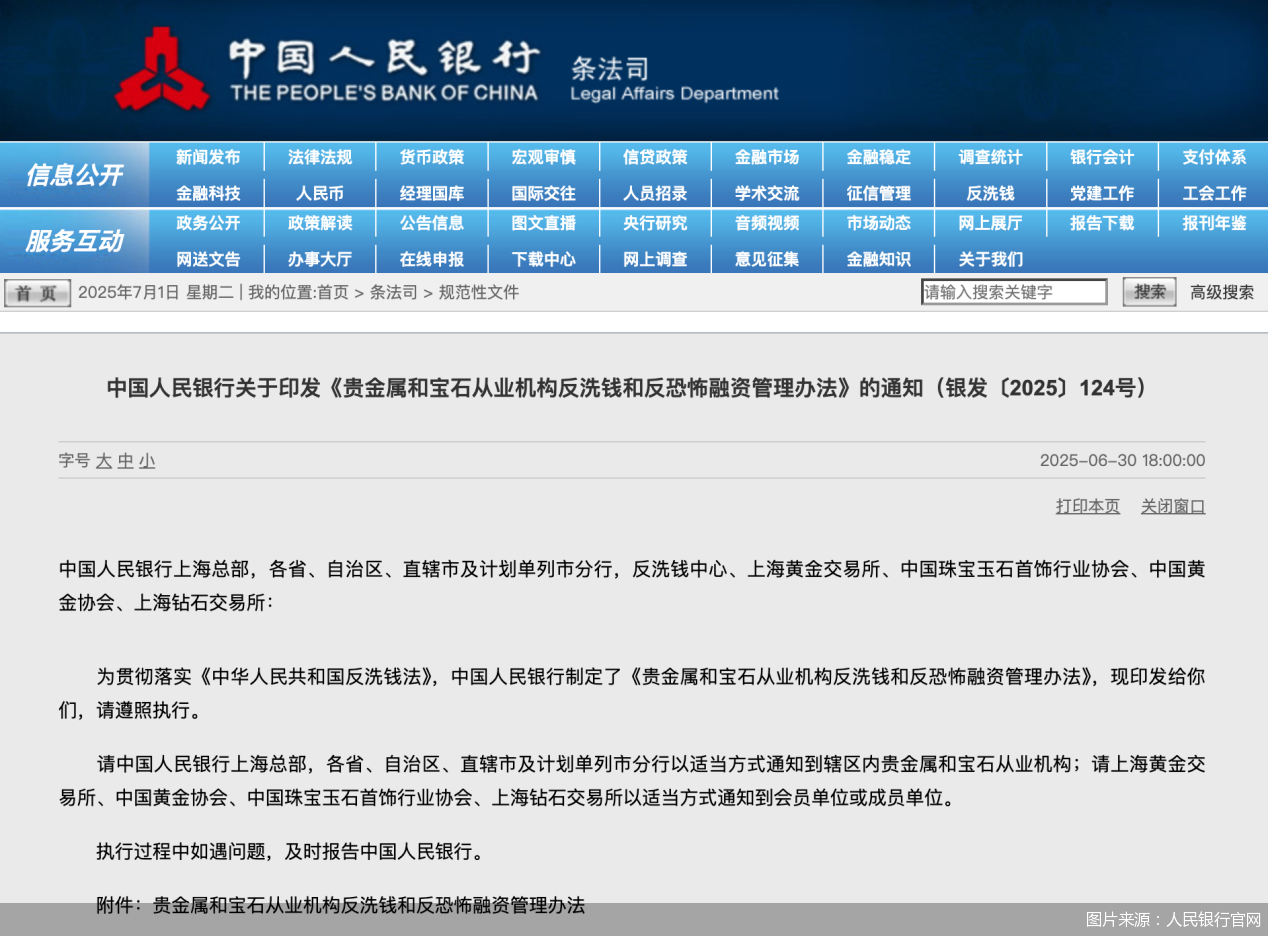
Task: Open 网送文告 link
Action: coord(208,259)
